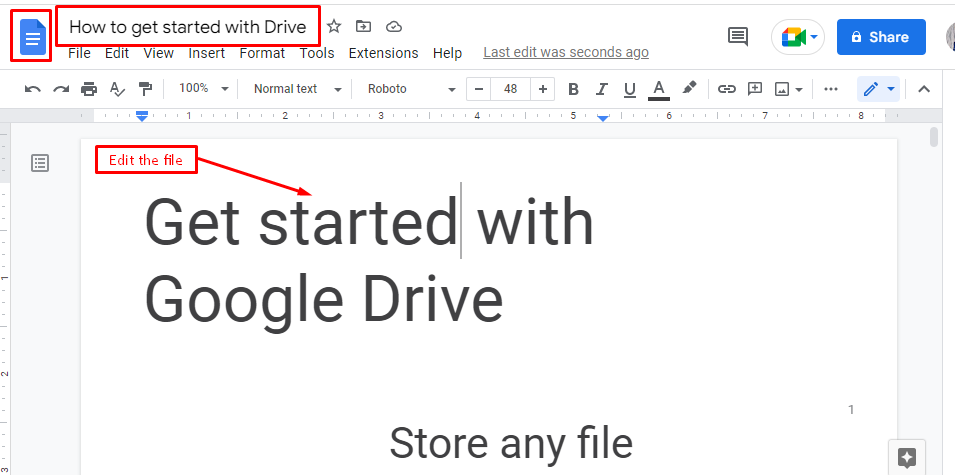This screenshot has height=475, width=955.
Task: Open the Last edit was seconds ago link
Action: (566, 53)
